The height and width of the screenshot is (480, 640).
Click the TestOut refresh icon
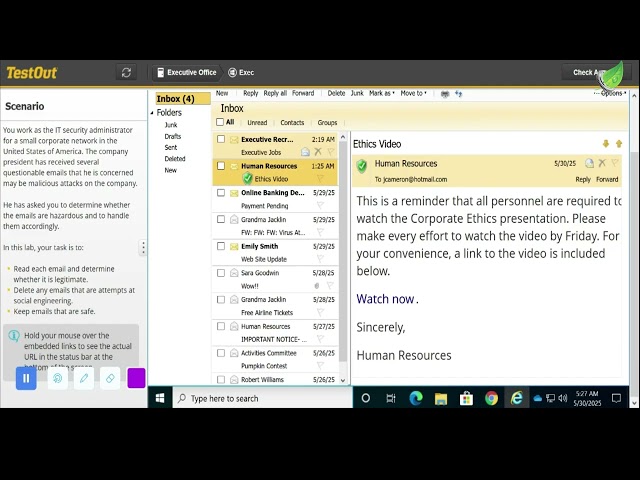[x=126, y=73]
